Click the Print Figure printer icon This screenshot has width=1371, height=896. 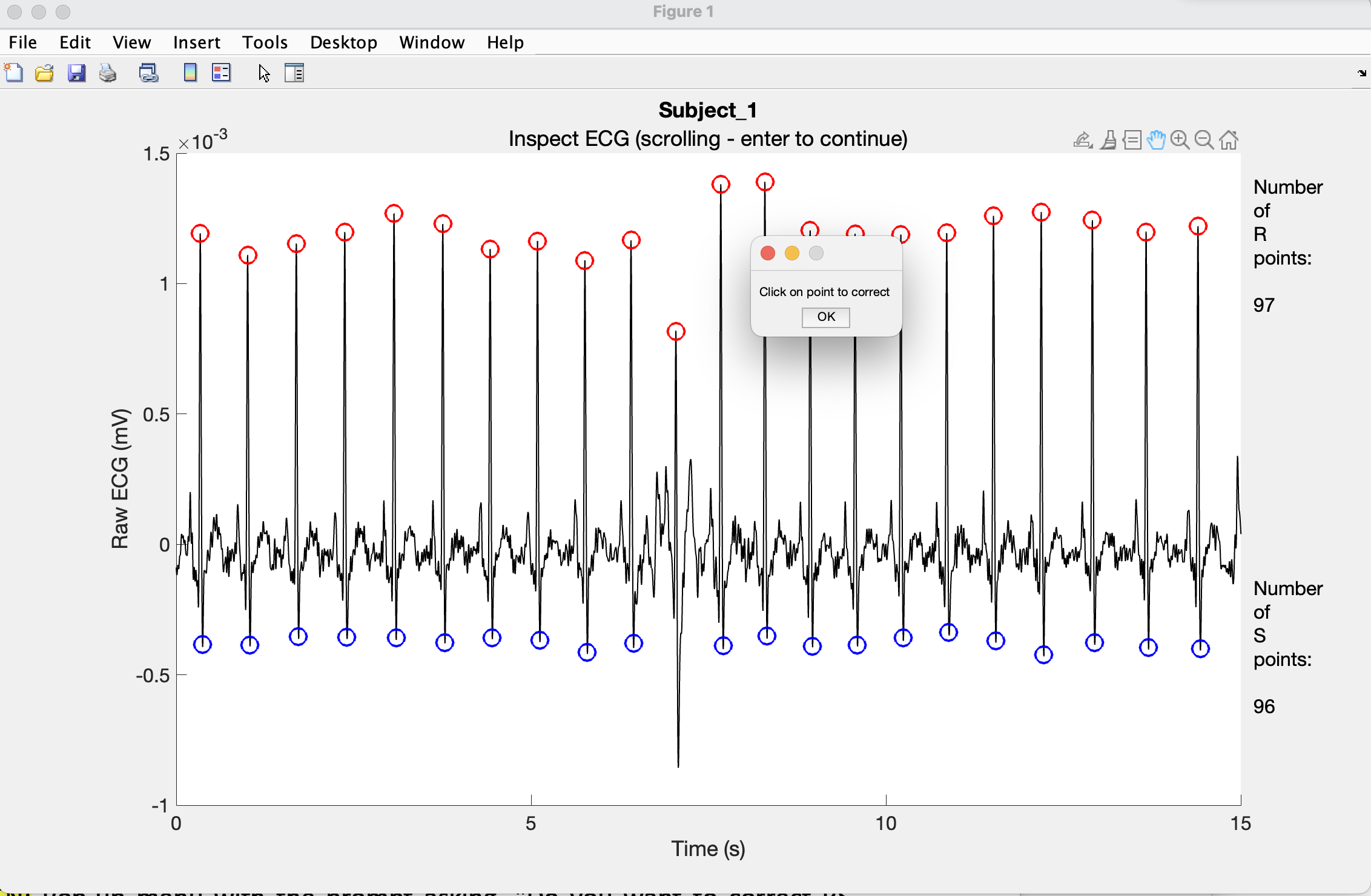pos(108,73)
